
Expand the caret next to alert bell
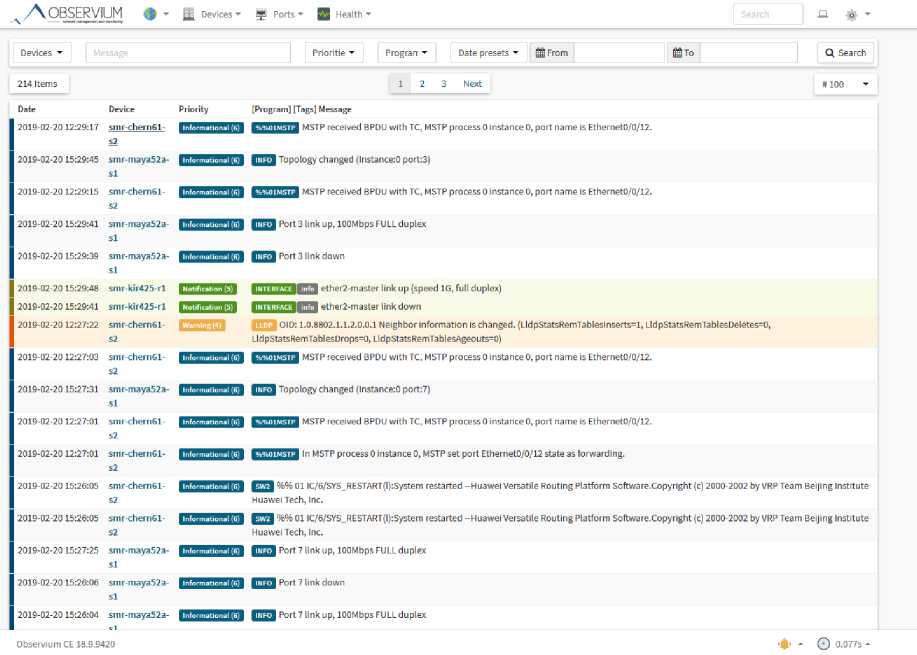click(x=800, y=644)
